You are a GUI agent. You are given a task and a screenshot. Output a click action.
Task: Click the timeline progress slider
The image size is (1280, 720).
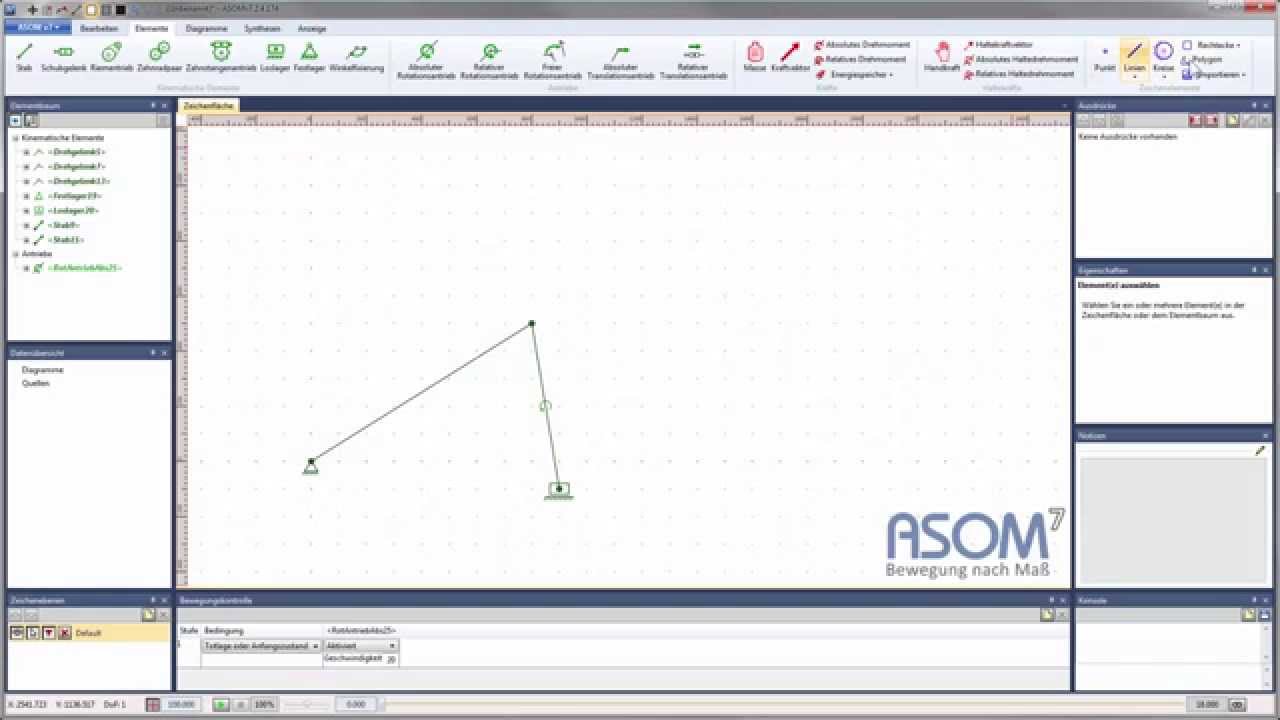[785, 705]
